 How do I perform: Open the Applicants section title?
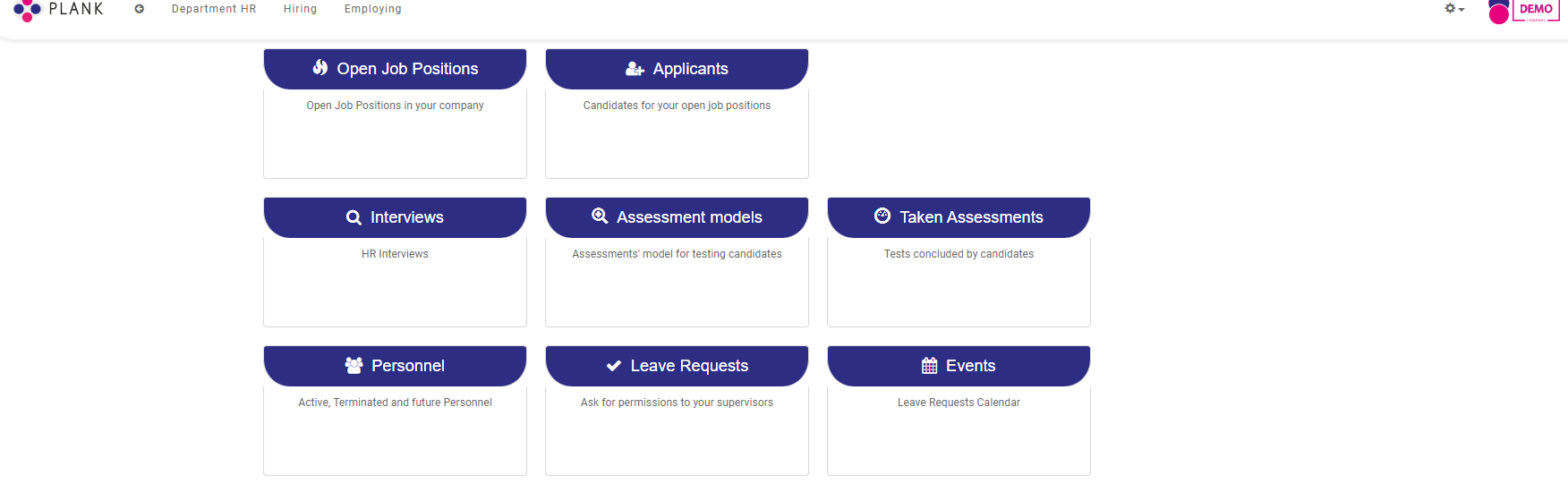(x=690, y=69)
